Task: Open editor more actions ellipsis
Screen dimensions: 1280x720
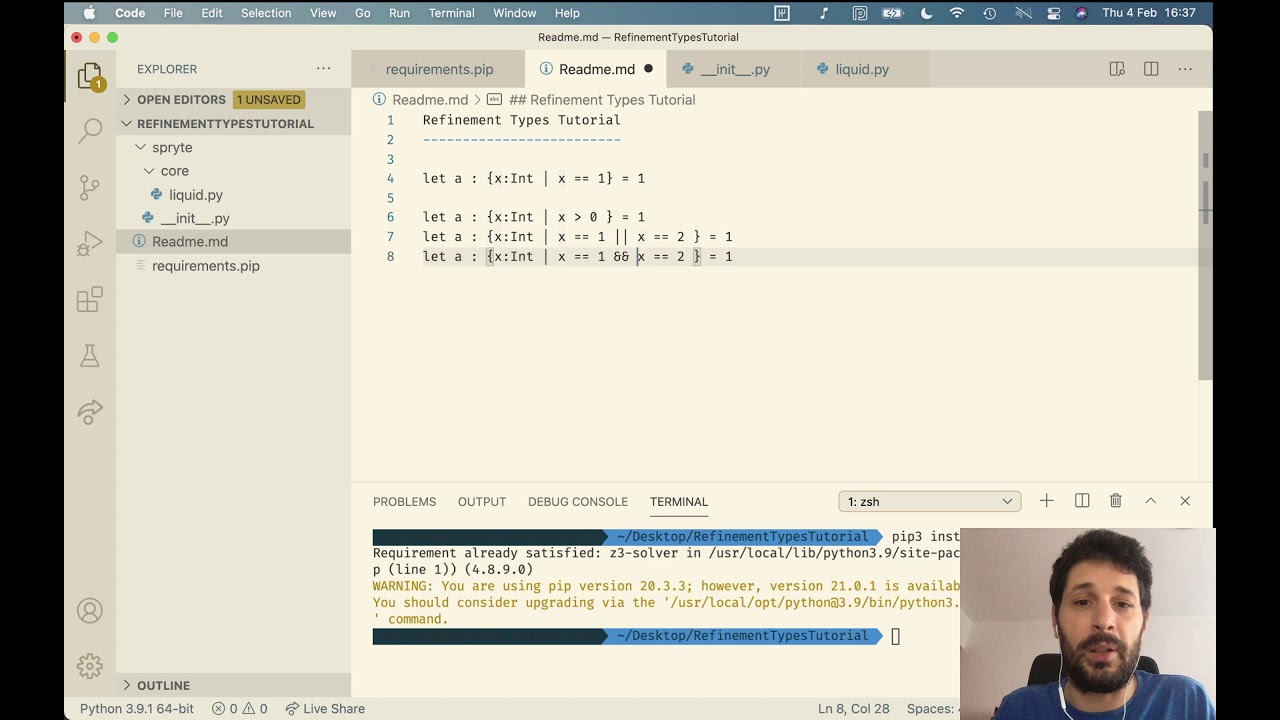Action: 1185,69
